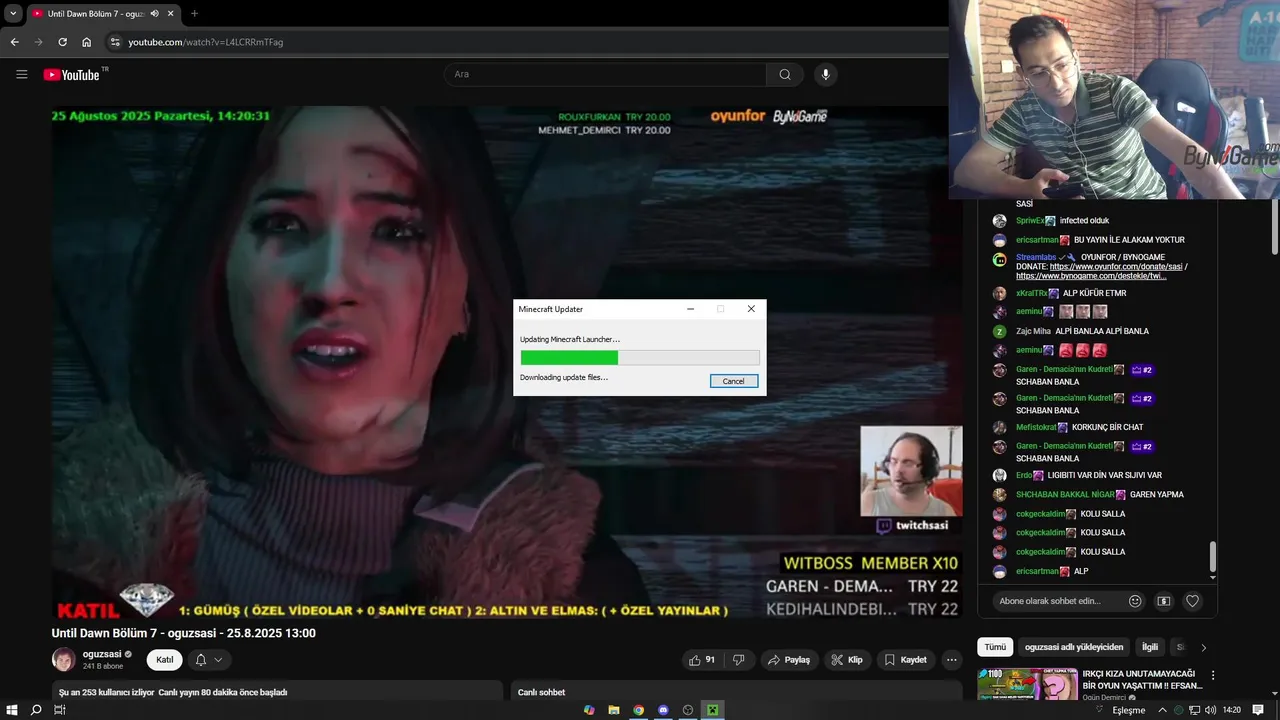The width and height of the screenshot is (1280, 720).
Task: Click the Klip button
Action: point(846,660)
